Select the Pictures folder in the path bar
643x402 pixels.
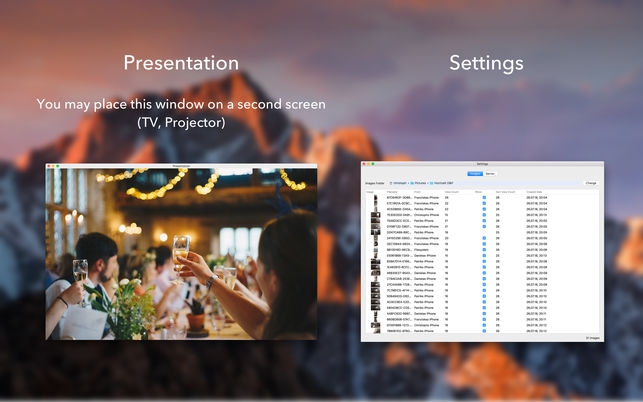coord(418,183)
